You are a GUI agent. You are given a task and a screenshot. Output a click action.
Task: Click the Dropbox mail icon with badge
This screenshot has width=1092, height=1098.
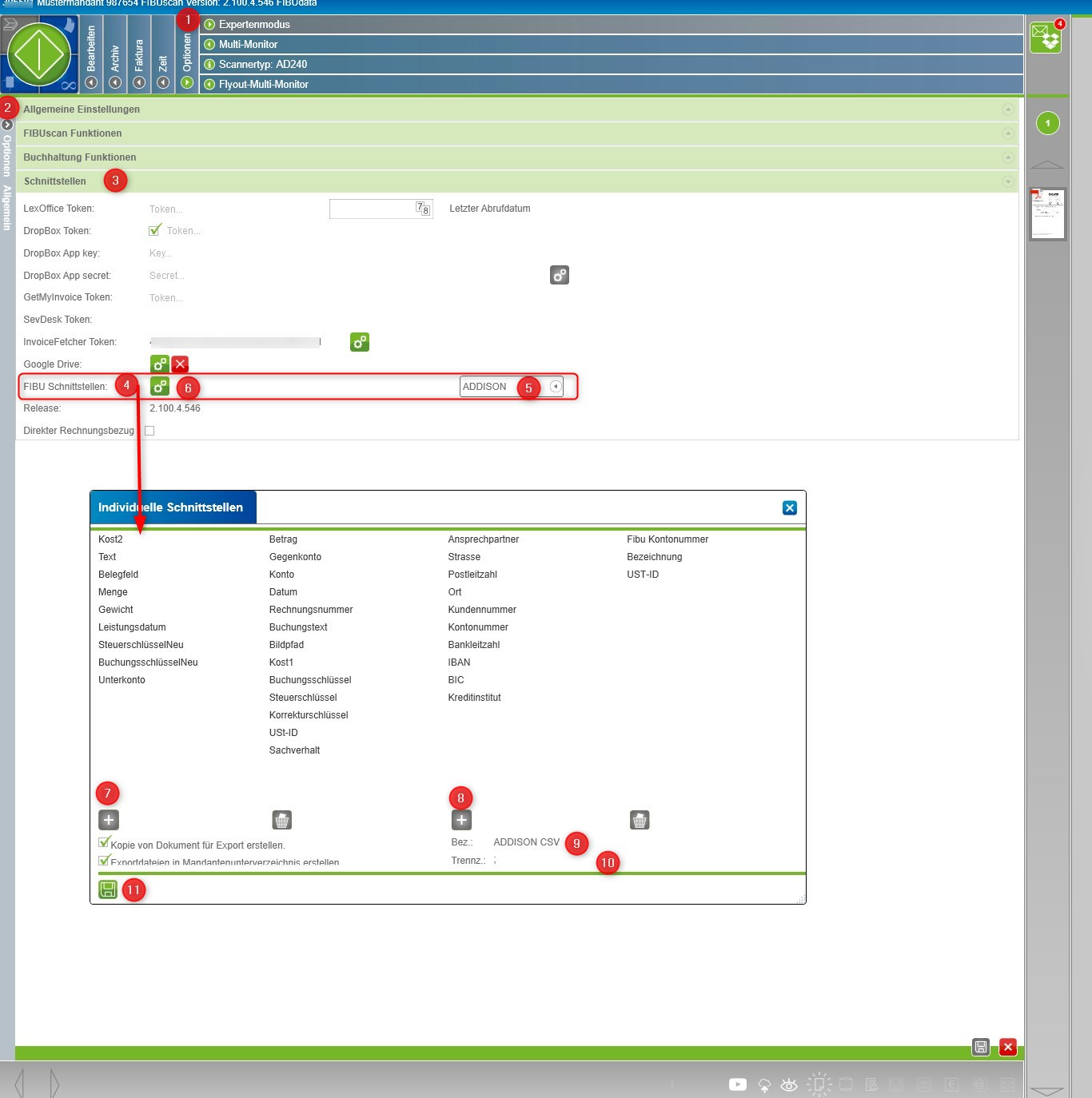(x=1046, y=38)
